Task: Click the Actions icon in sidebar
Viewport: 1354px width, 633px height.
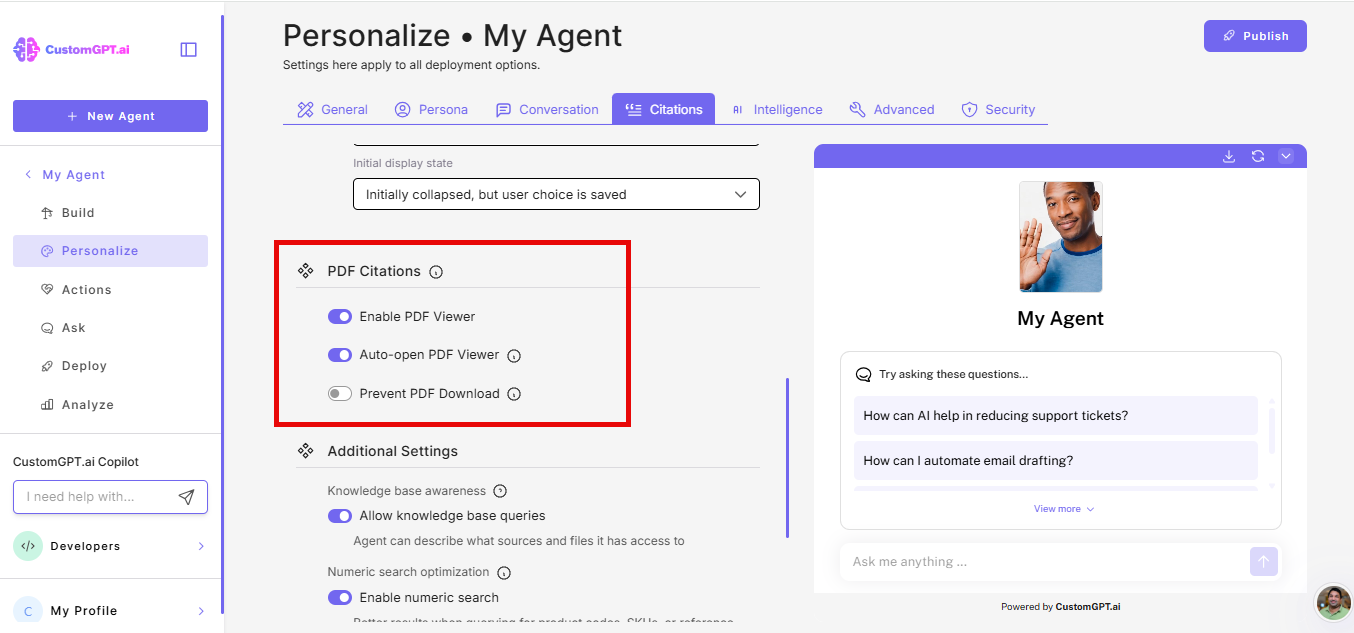Action: tap(47, 290)
